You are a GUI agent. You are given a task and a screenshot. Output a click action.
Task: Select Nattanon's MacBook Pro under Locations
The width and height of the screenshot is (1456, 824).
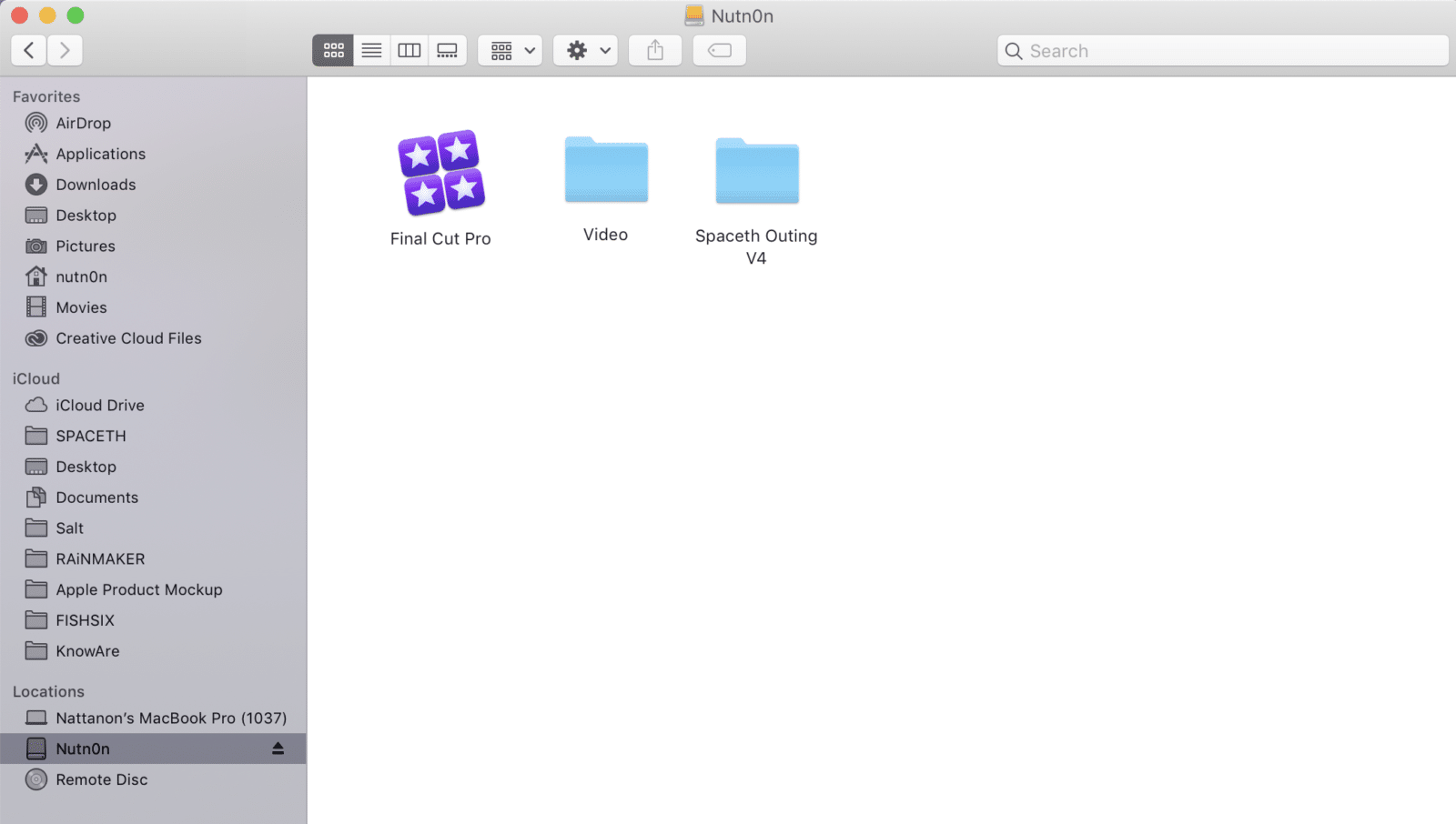(x=170, y=718)
